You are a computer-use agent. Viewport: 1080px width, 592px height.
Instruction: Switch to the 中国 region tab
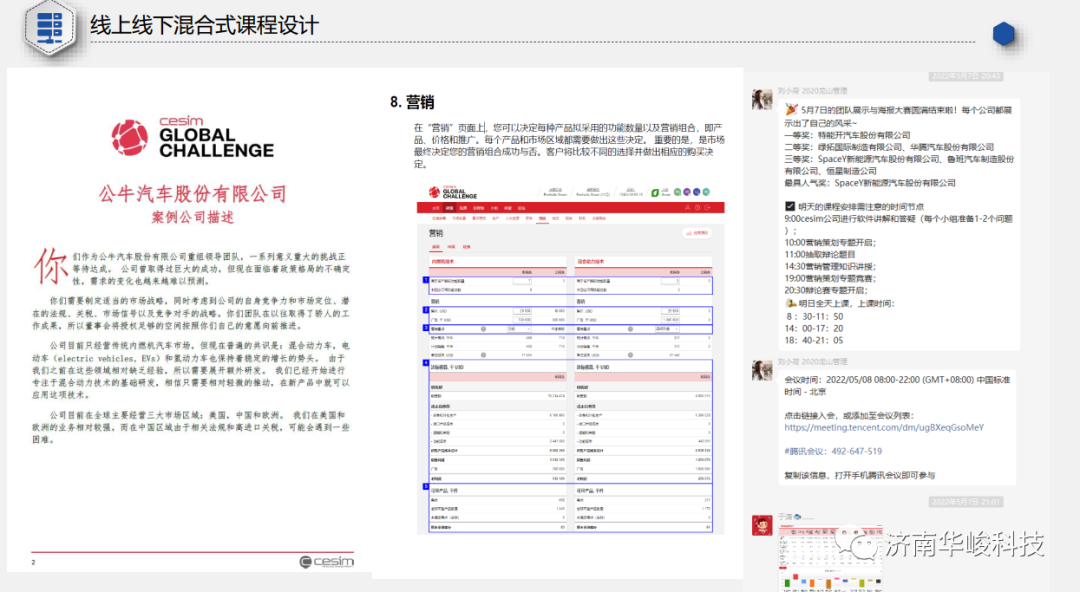451,246
